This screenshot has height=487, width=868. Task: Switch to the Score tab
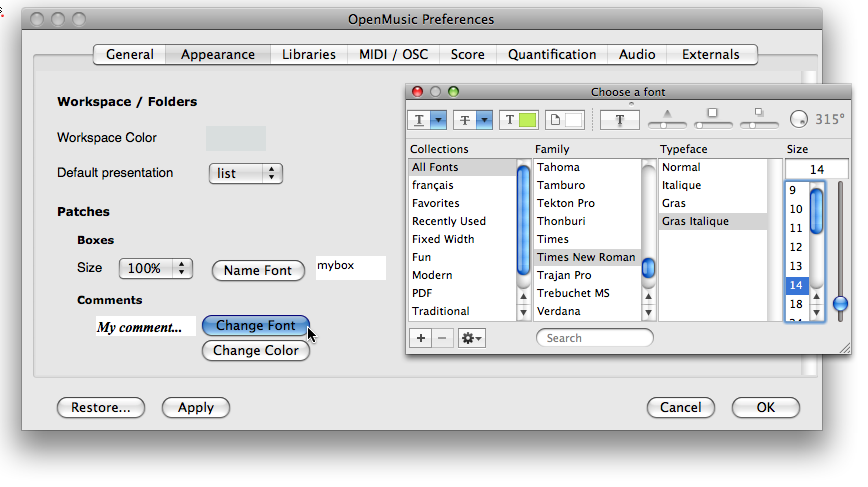click(x=468, y=54)
